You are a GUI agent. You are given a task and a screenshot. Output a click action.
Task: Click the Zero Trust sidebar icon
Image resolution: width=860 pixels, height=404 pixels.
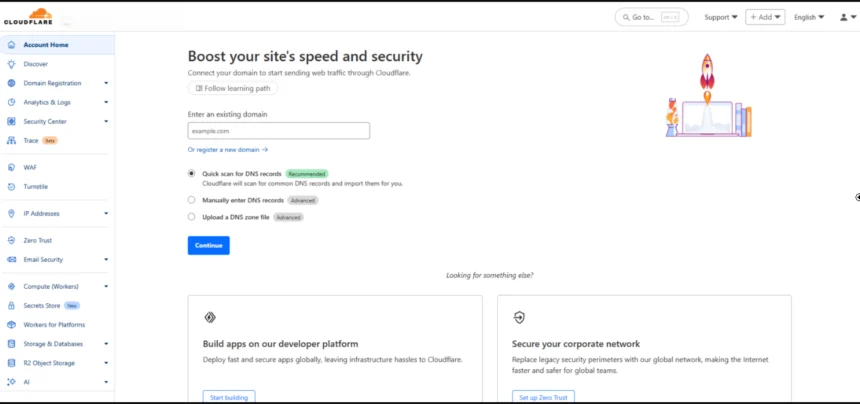(x=11, y=241)
